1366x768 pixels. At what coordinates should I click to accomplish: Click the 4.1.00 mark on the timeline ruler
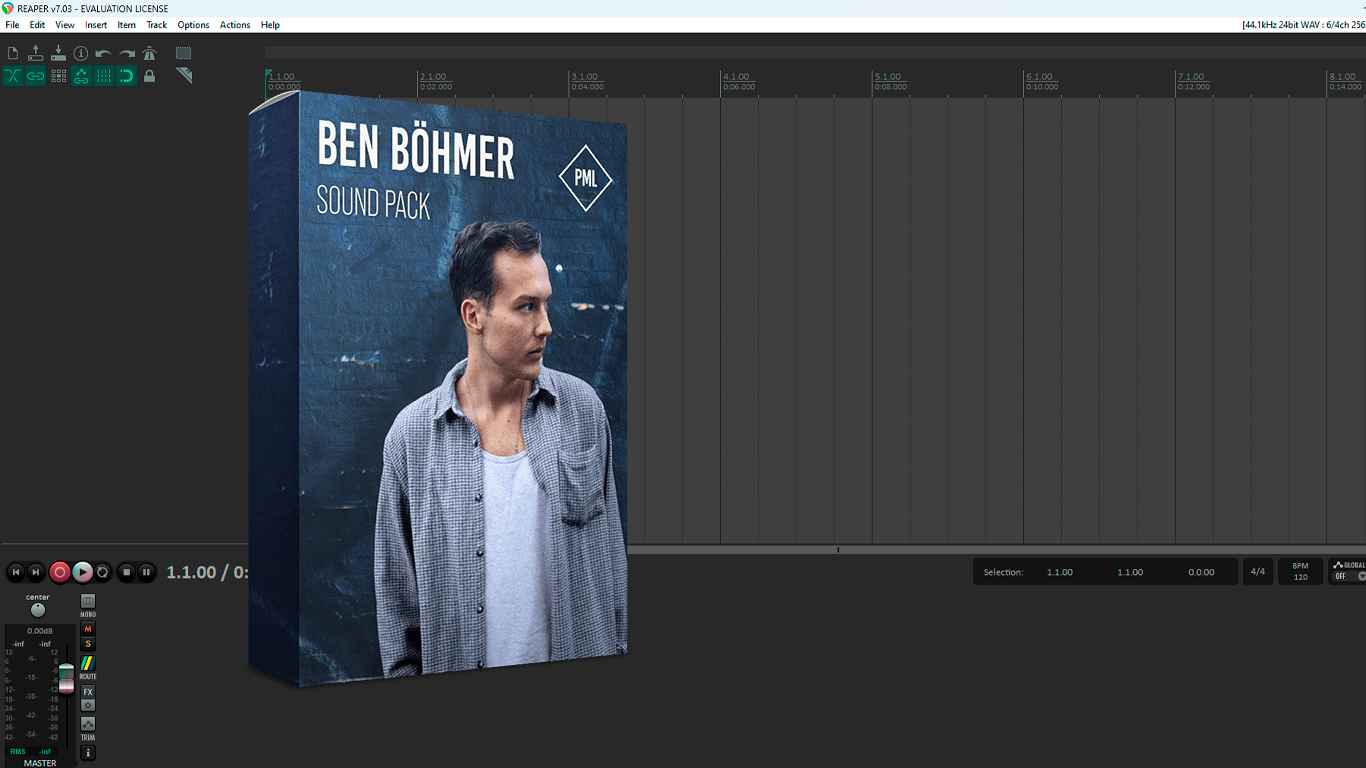(736, 77)
